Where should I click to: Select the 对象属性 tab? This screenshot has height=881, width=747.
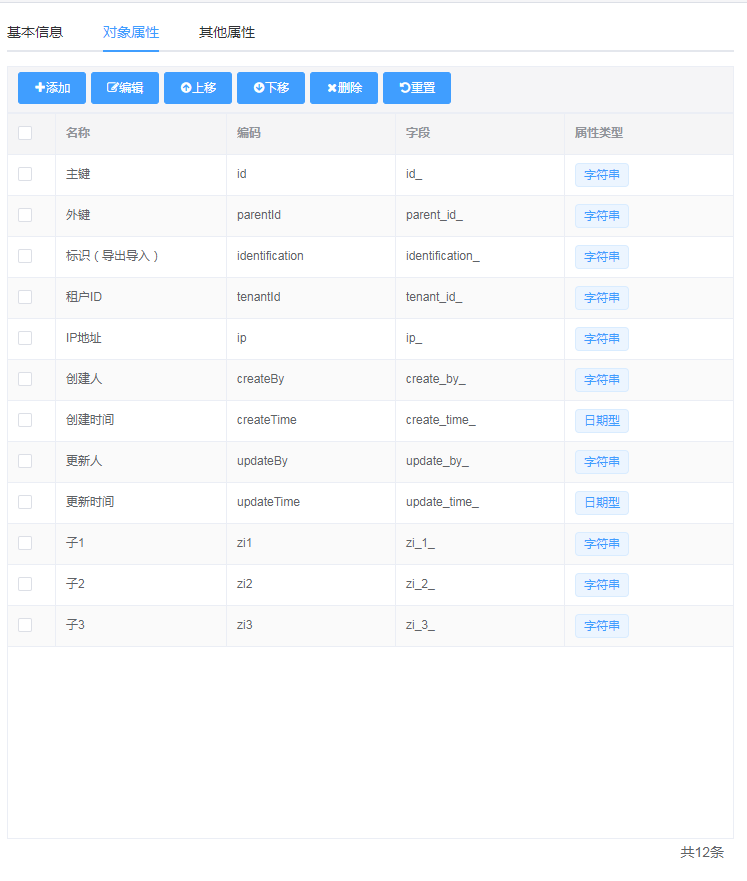131,32
